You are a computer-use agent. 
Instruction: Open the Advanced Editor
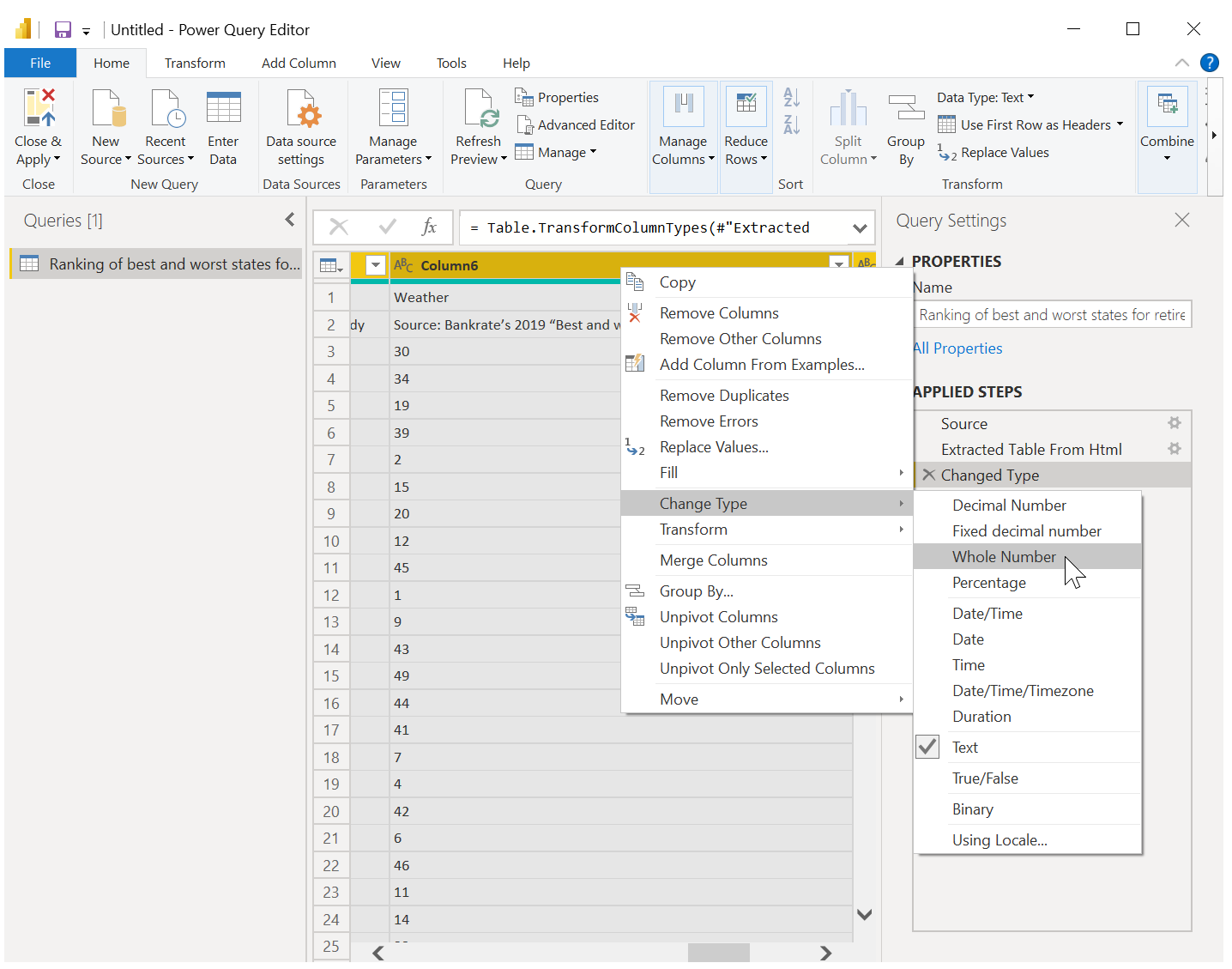pyautogui.click(x=576, y=125)
